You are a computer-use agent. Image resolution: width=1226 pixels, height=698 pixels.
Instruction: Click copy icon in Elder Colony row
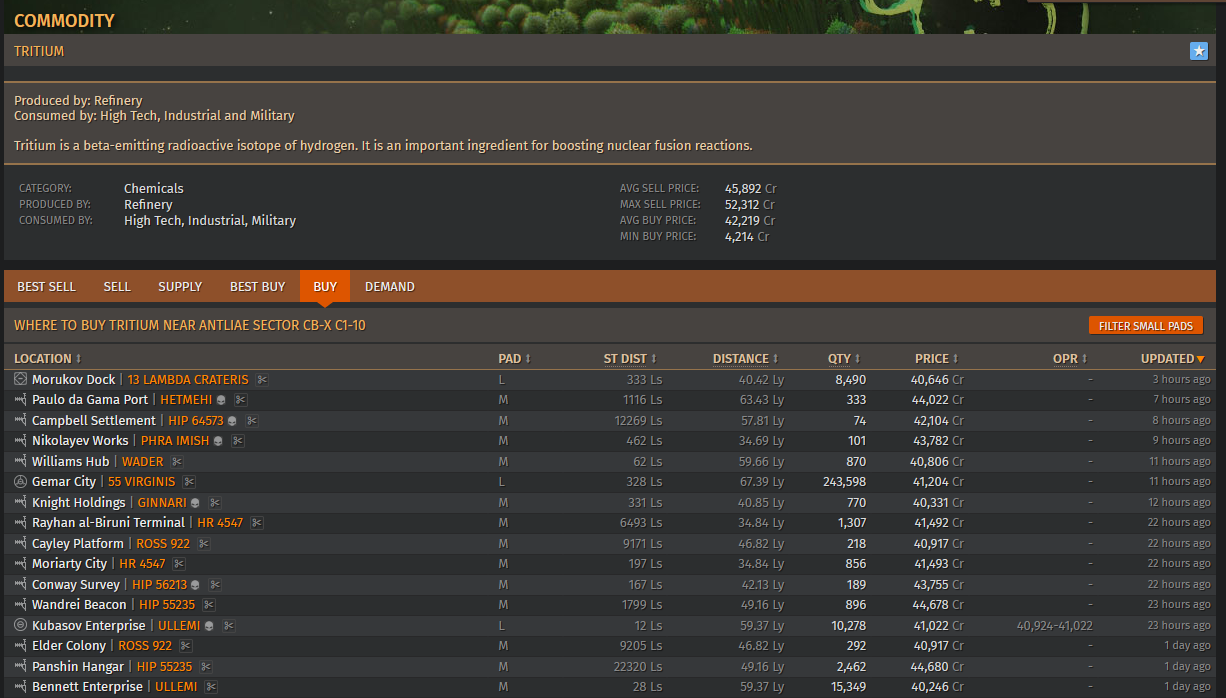tap(185, 646)
